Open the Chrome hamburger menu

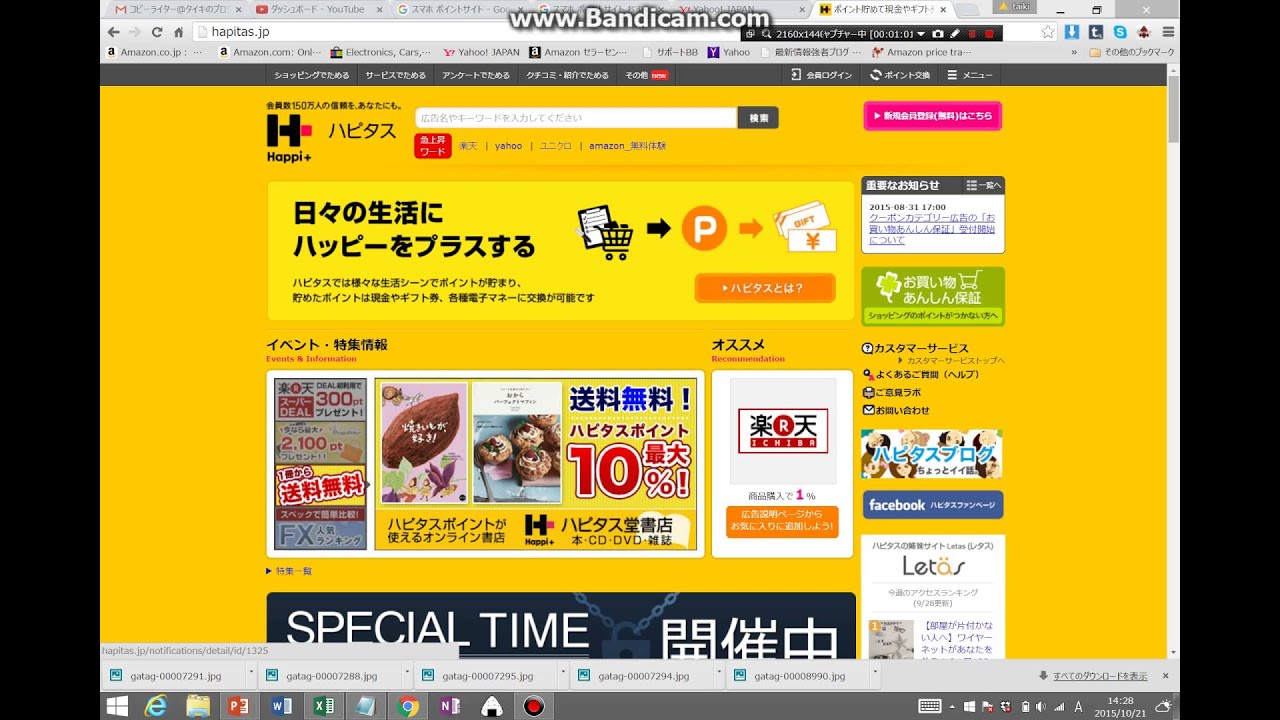click(1168, 32)
